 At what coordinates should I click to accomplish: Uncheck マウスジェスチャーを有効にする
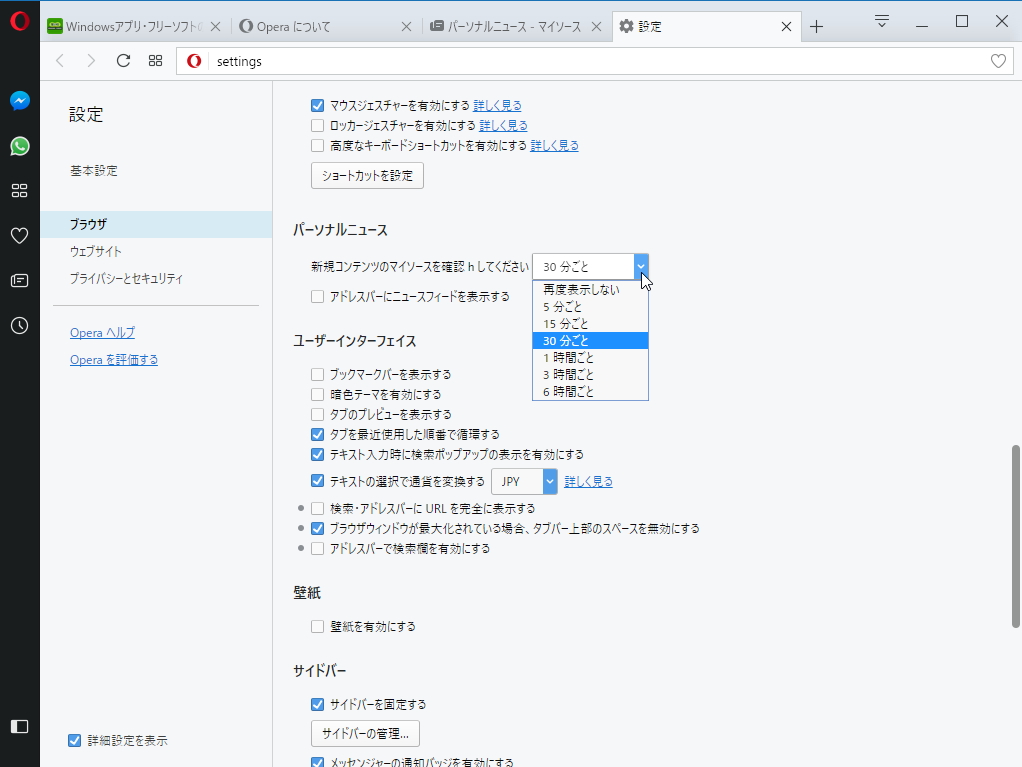click(x=317, y=105)
